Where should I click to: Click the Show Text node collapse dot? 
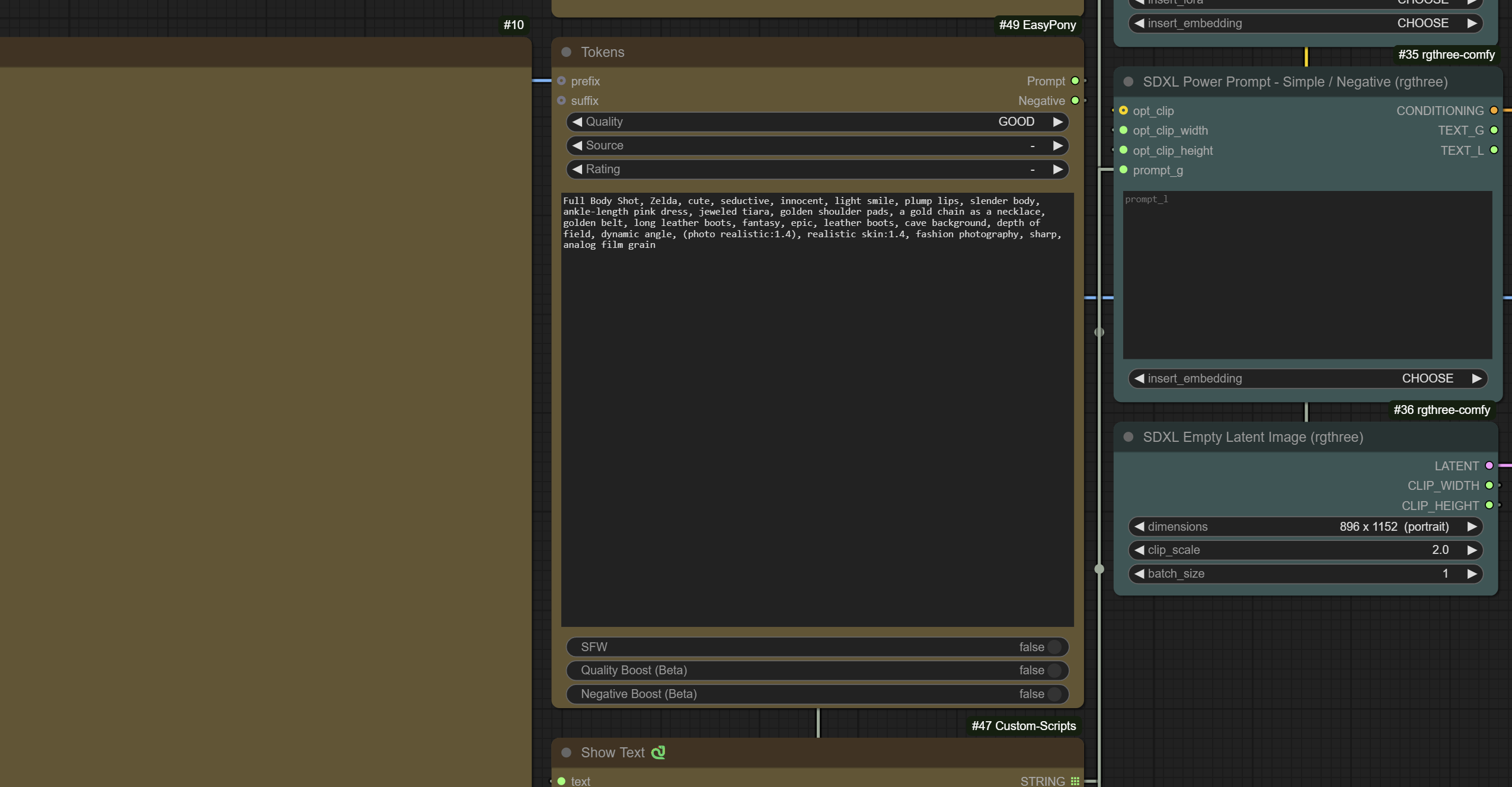tap(566, 753)
